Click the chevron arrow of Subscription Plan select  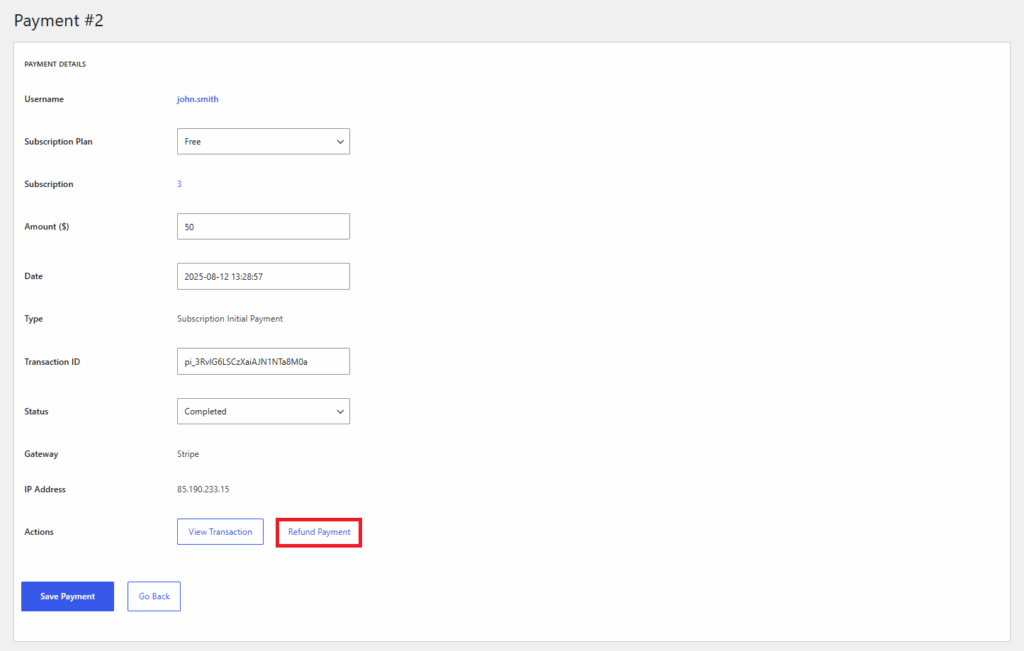point(340,142)
